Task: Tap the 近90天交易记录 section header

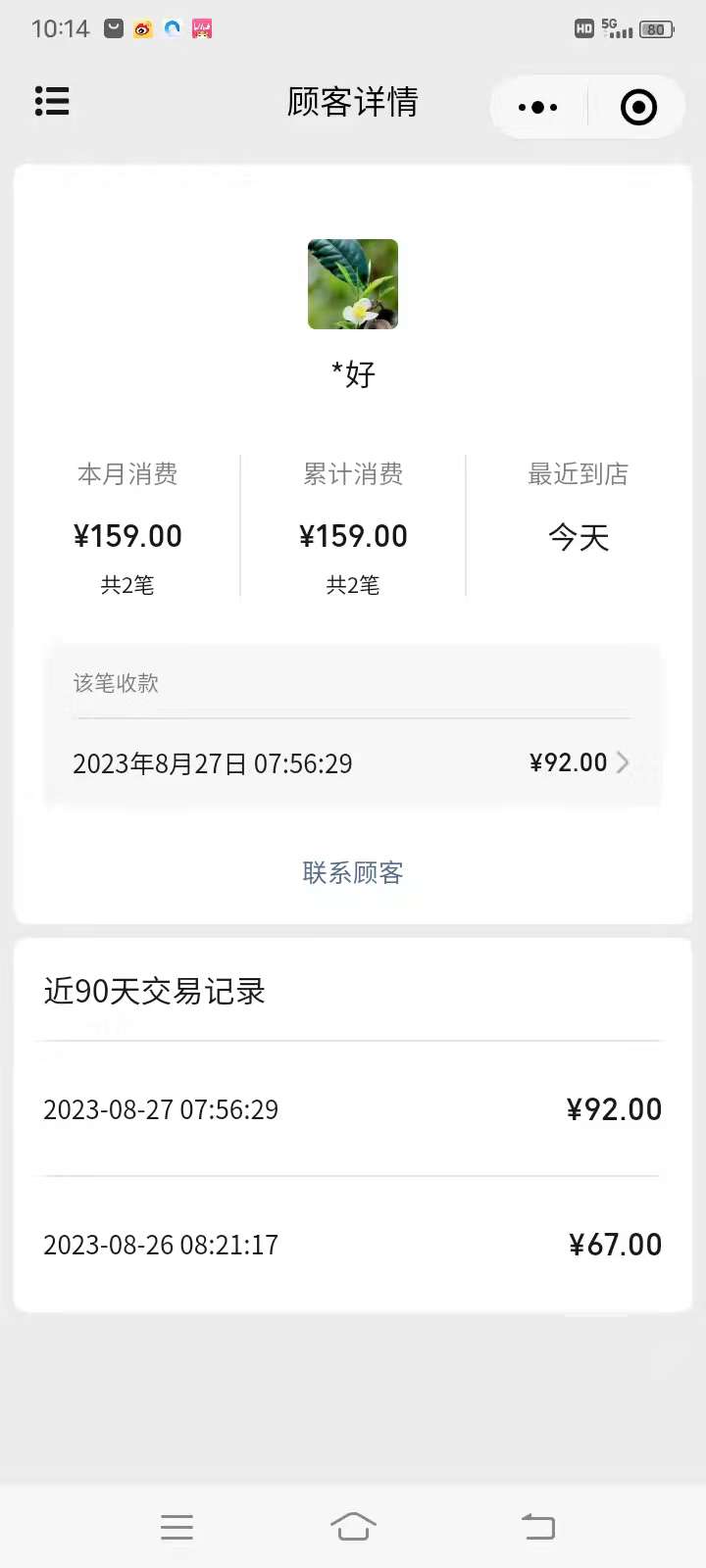Action: click(x=155, y=991)
